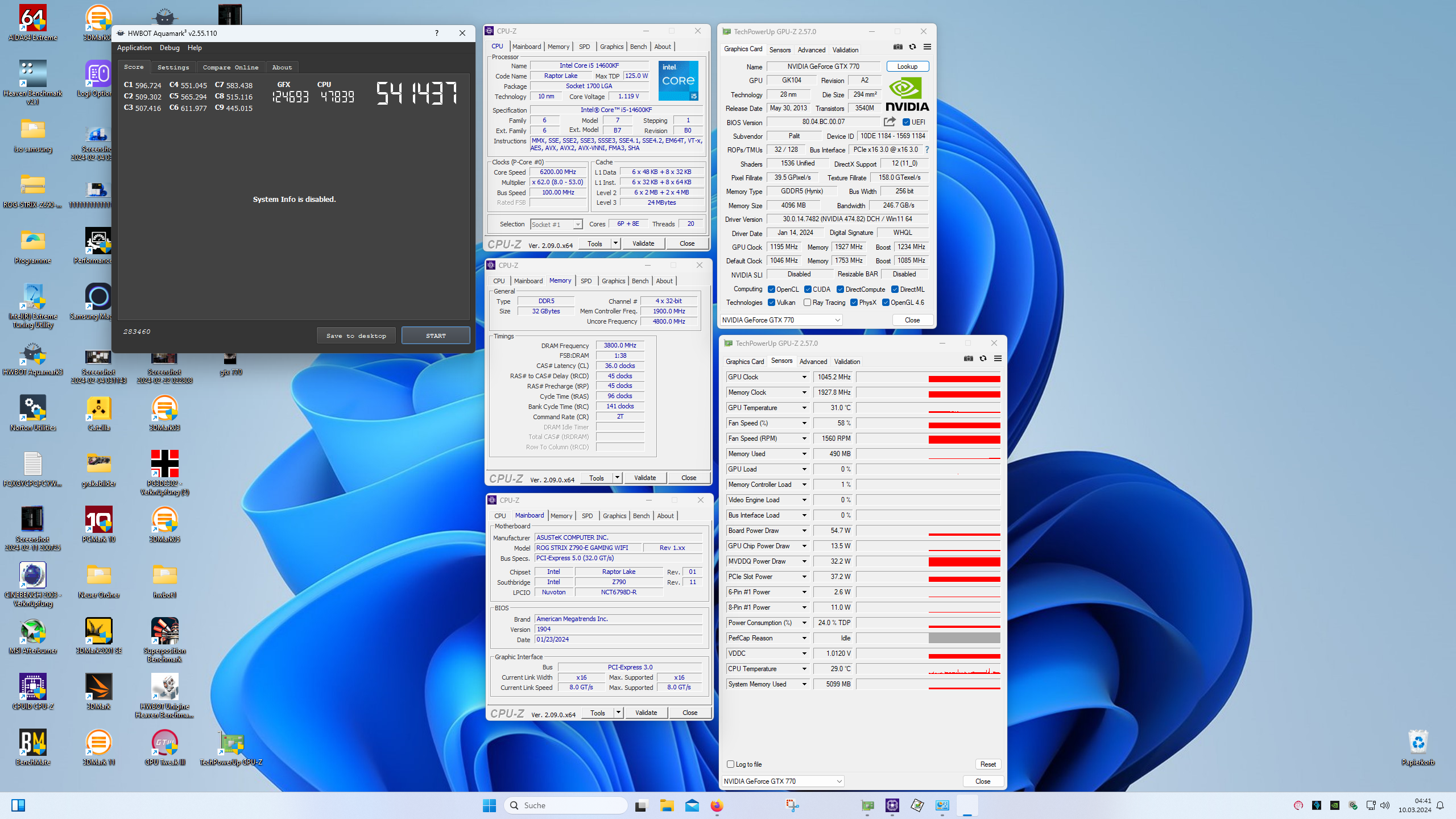
Task: Enable Log to file checkbox
Action: click(731, 764)
